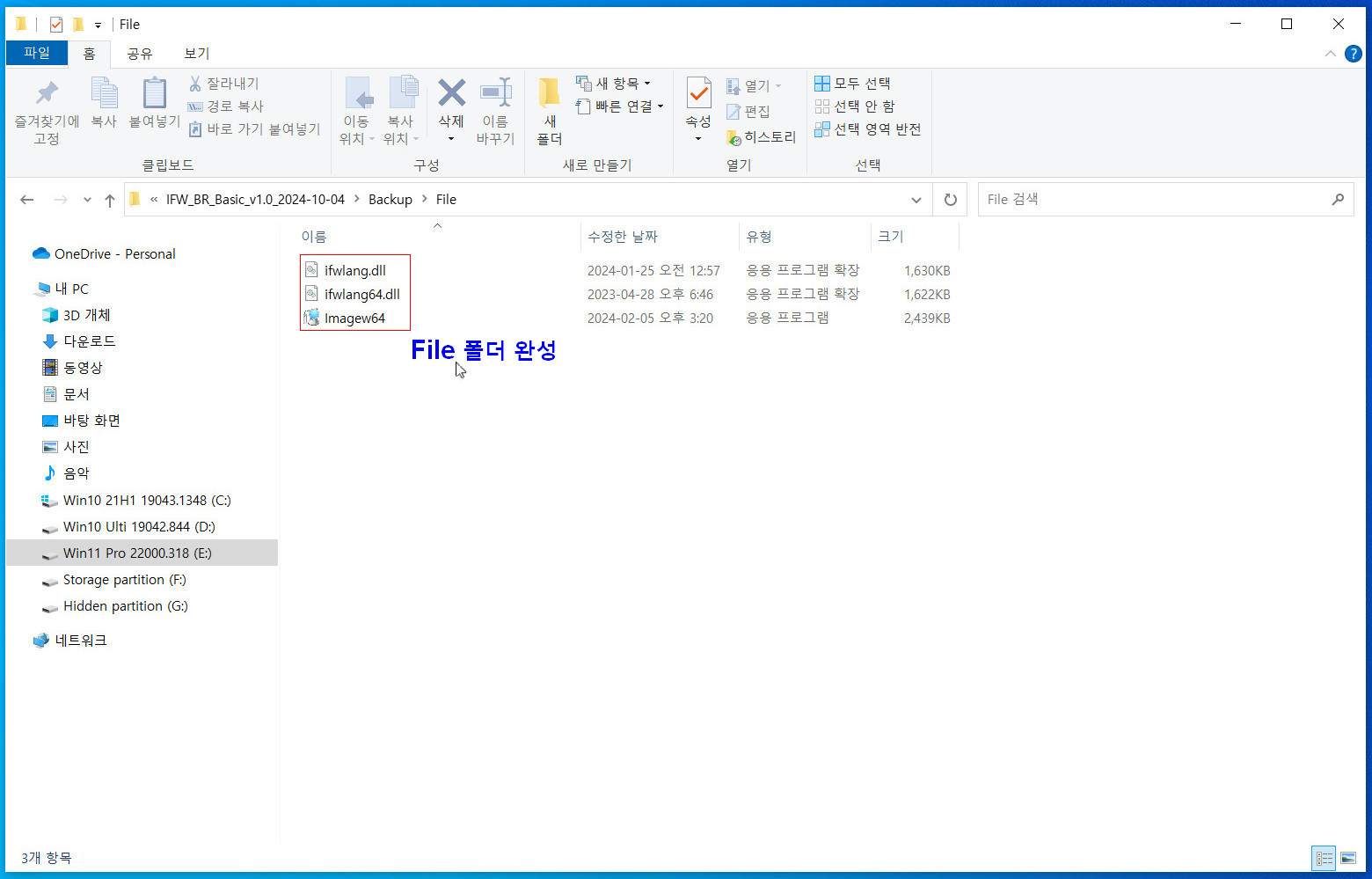Image resolution: width=1372 pixels, height=879 pixels.
Task: Pin to Quick access (즐겨찾기에 고정)
Action: 47,113
